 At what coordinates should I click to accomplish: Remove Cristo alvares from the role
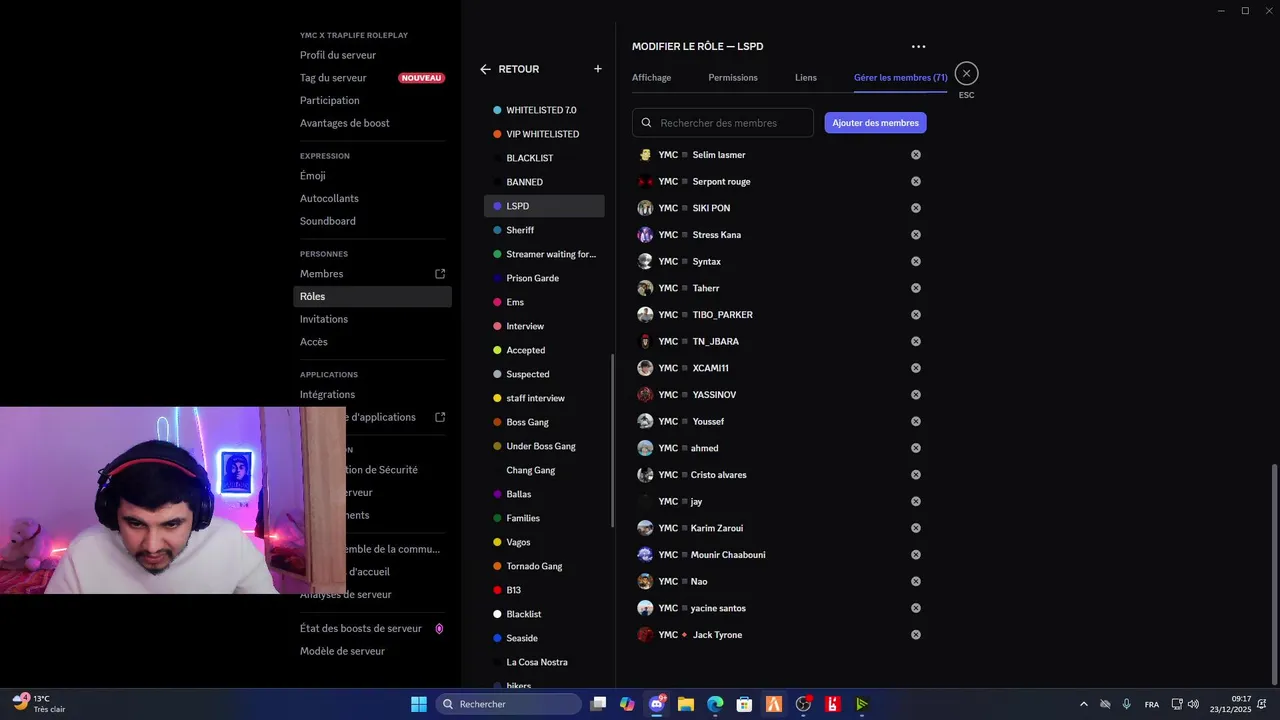[915, 475]
